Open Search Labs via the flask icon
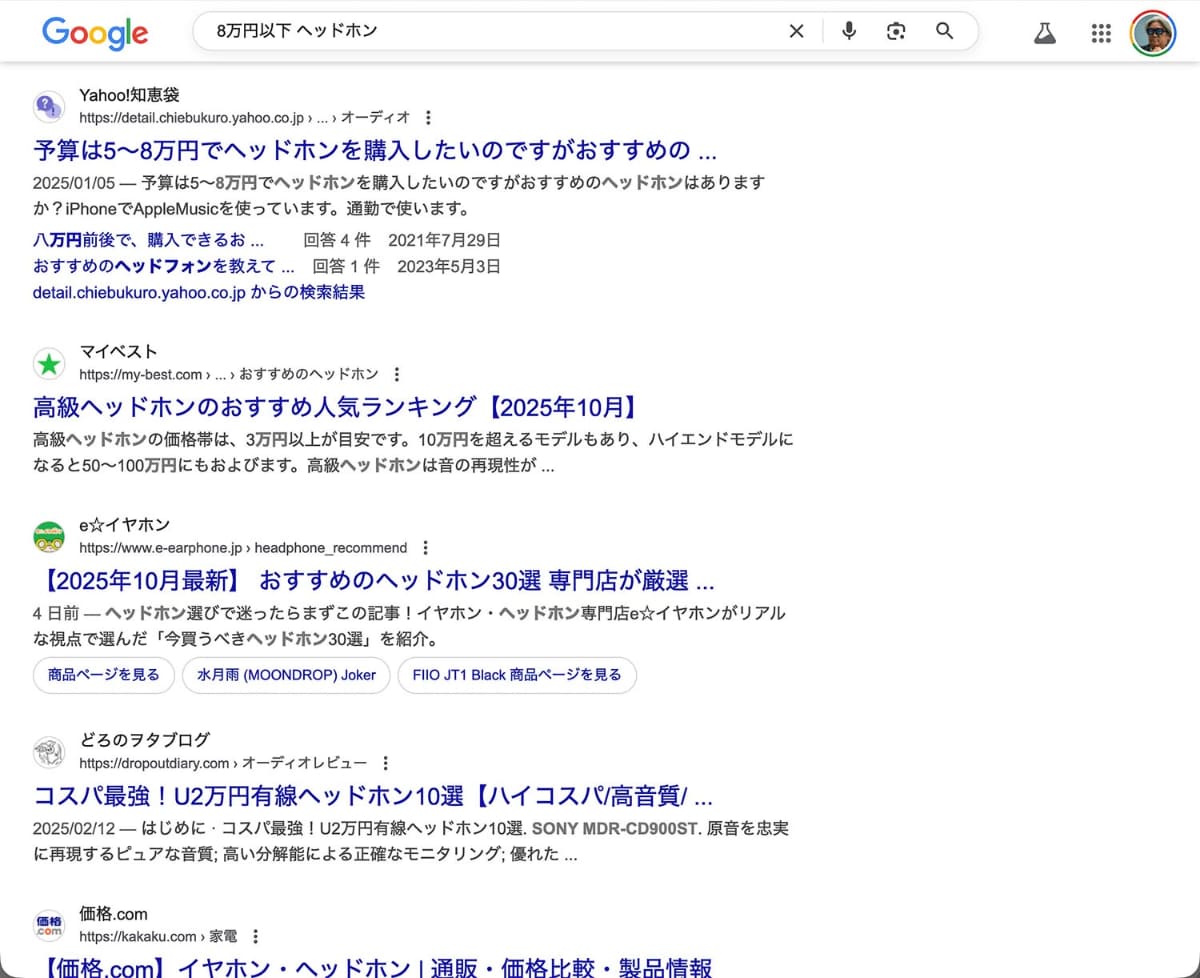Screen dimensions: 1200x978 [1045, 32]
